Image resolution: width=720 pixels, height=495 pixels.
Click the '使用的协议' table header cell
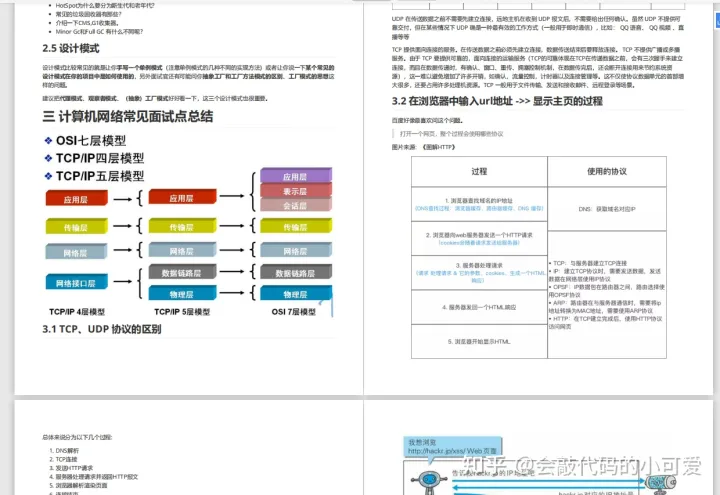(x=607, y=171)
